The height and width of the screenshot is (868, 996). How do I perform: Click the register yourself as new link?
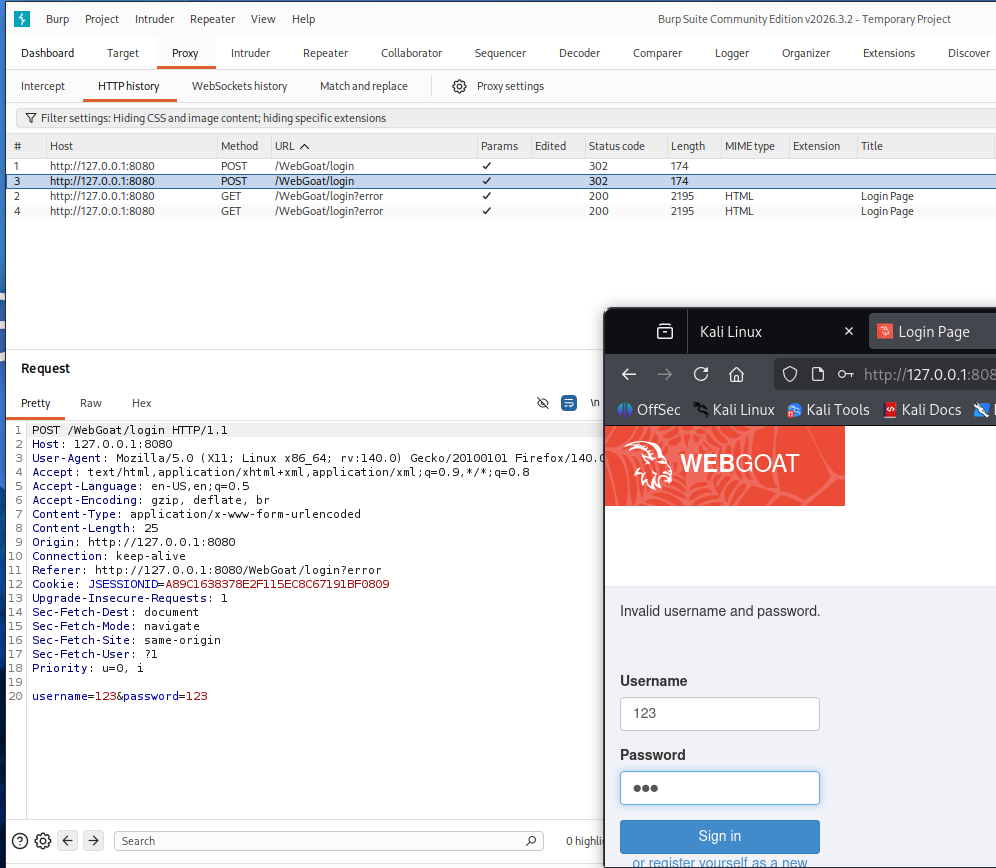click(x=720, y=862)
